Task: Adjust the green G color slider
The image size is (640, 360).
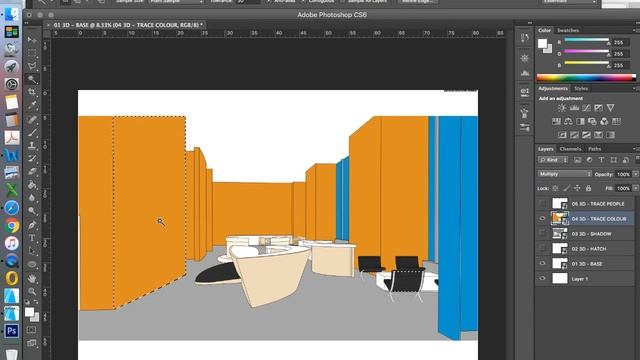Action: point(587,51)
